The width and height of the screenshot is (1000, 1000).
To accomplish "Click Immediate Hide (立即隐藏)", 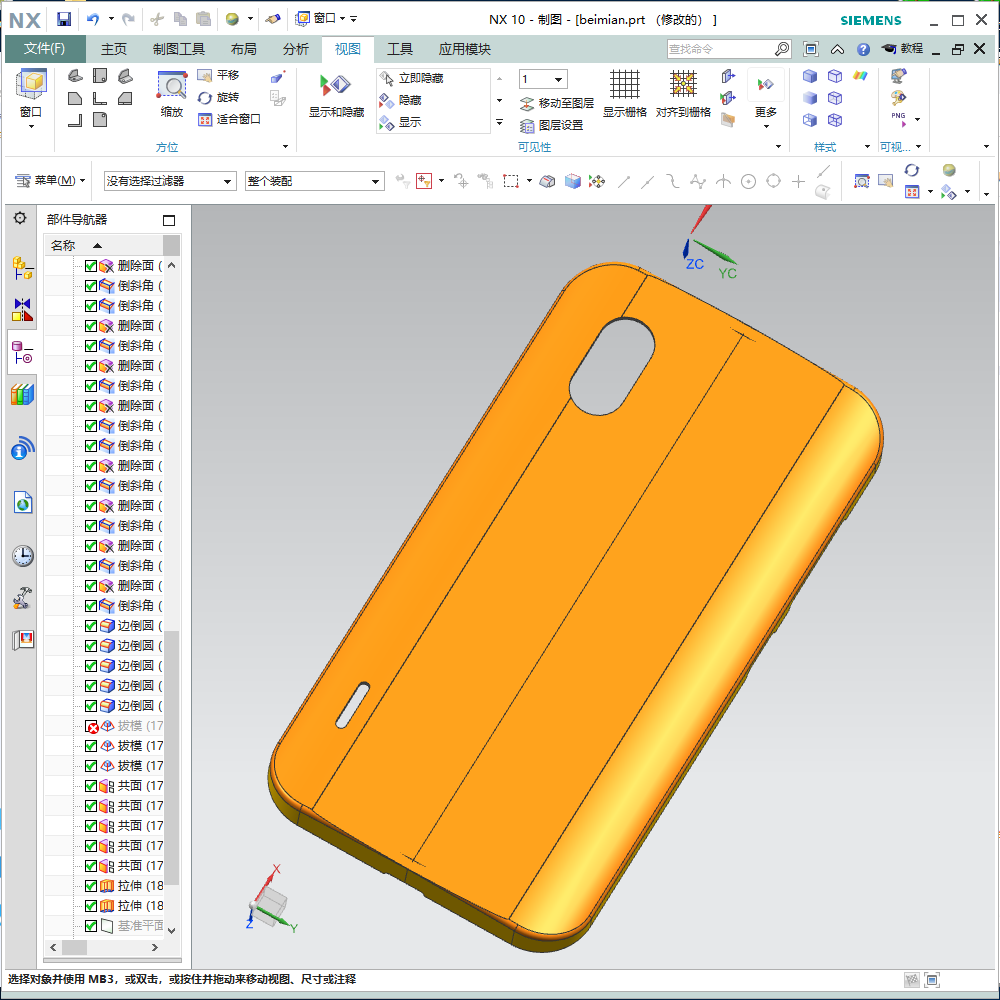I will point(411,78).
